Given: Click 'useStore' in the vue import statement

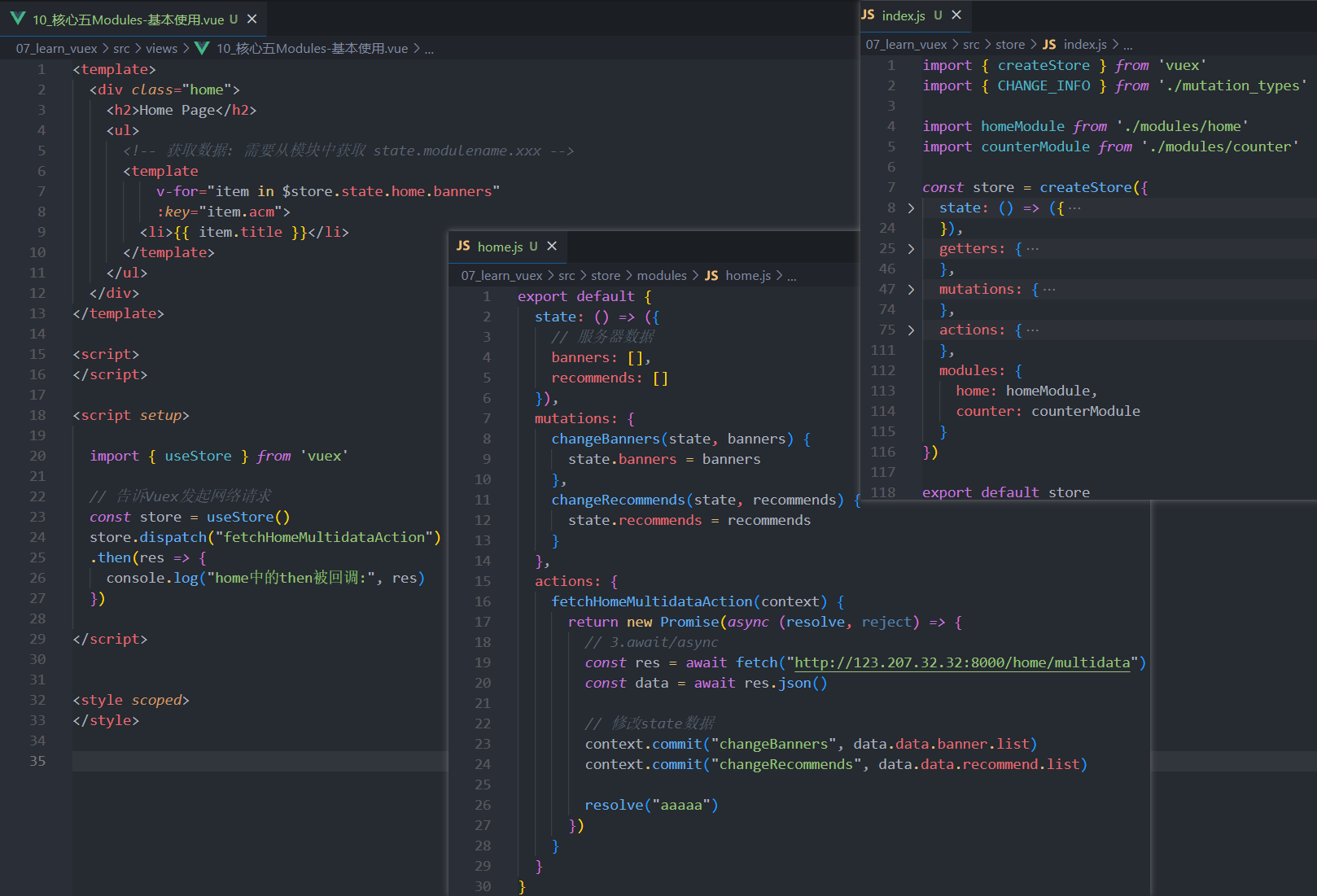Looking at the screenshot, I should click(x=198, y=456).
